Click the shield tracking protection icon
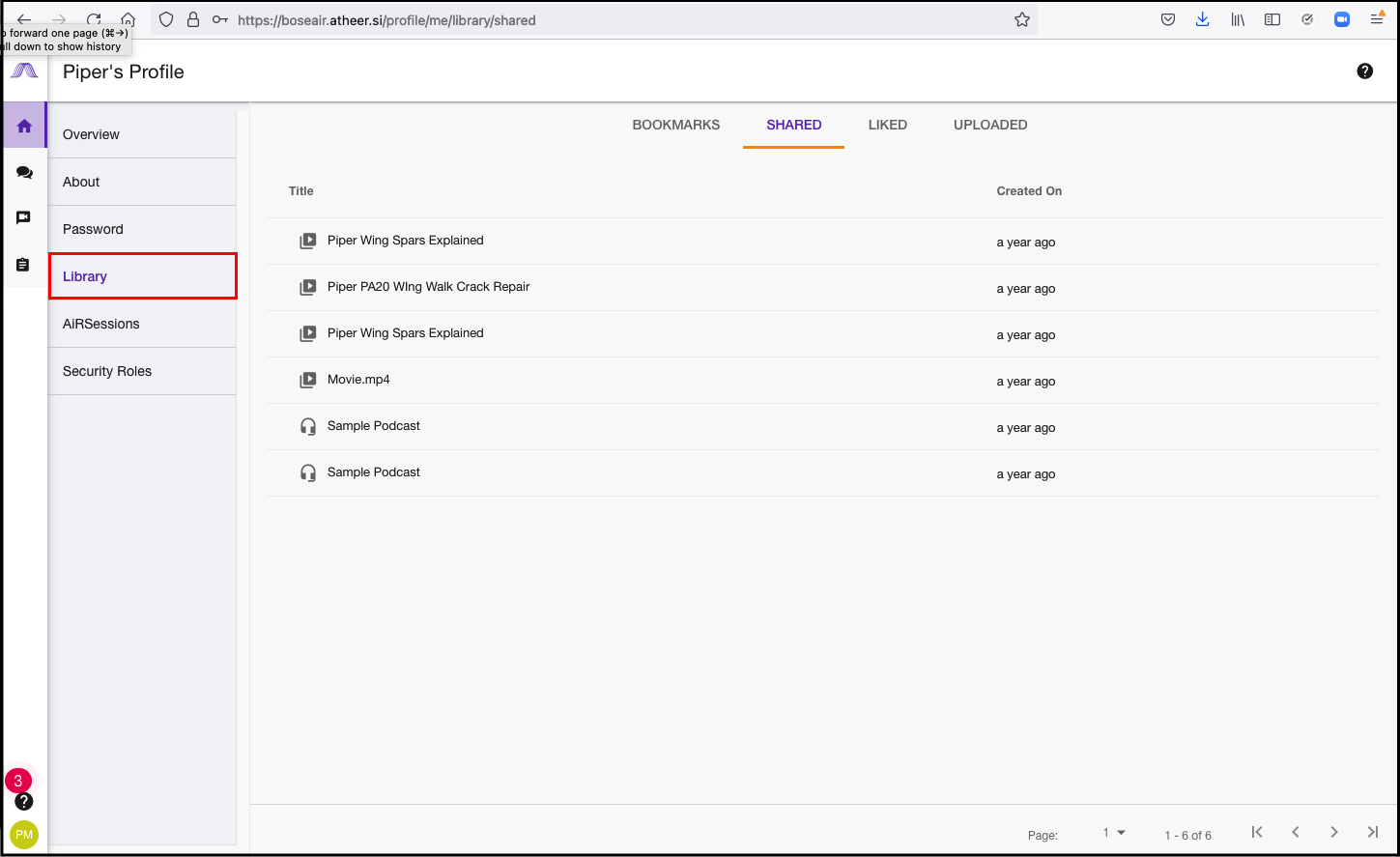This screenshot has width=1400, height=857. [x=166, y=19]
